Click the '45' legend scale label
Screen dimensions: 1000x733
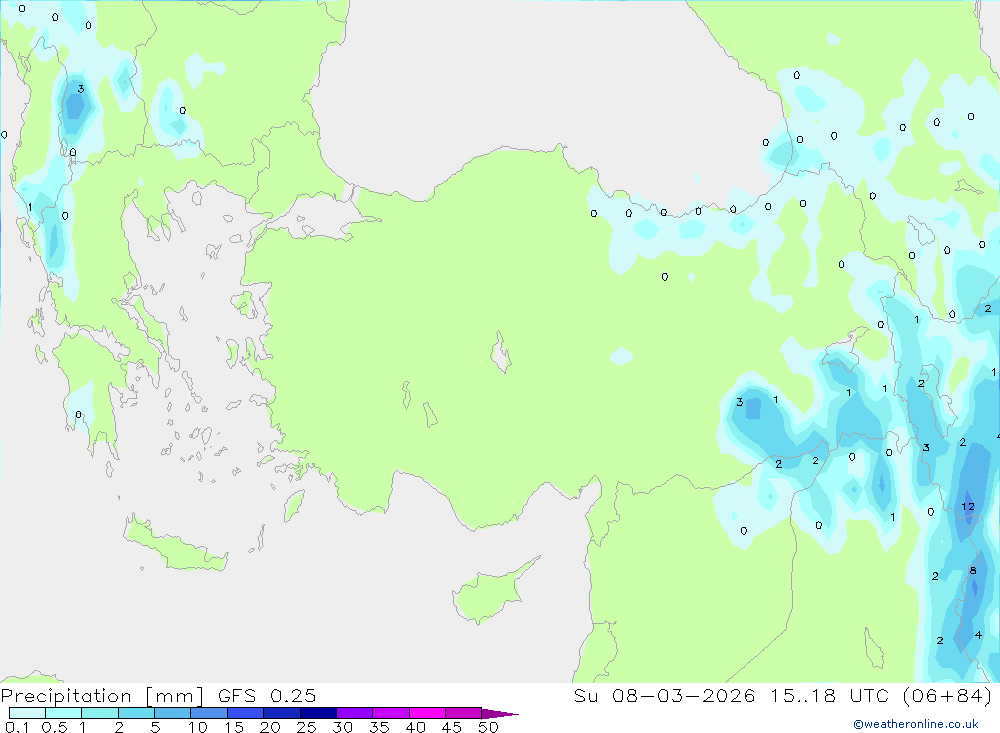(452, 727)
